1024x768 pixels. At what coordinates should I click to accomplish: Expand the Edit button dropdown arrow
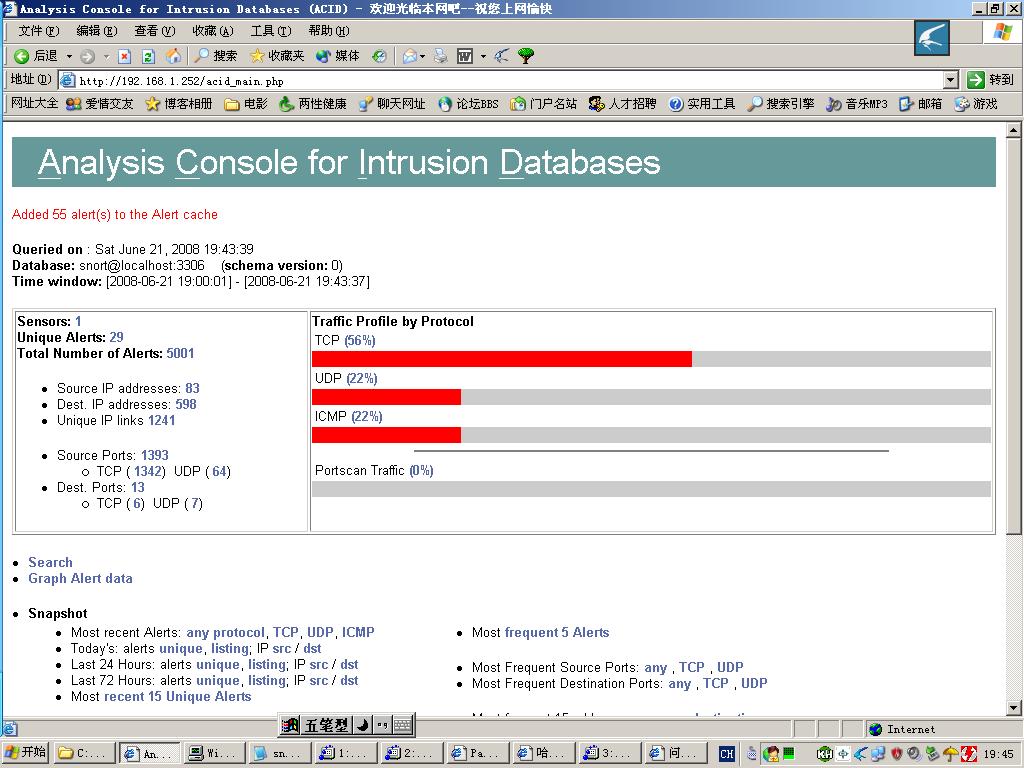[483, 56]
